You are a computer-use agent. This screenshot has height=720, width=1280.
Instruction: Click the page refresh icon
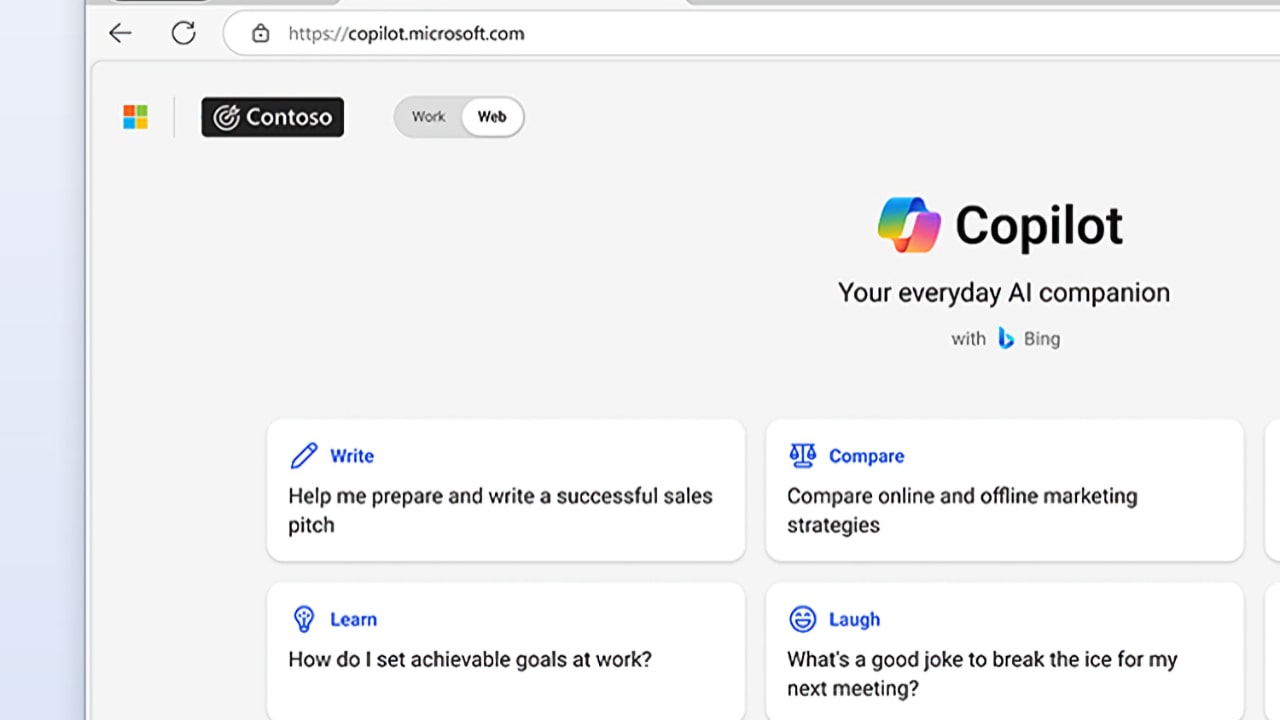pyautogui.click(x=184, y=32)
